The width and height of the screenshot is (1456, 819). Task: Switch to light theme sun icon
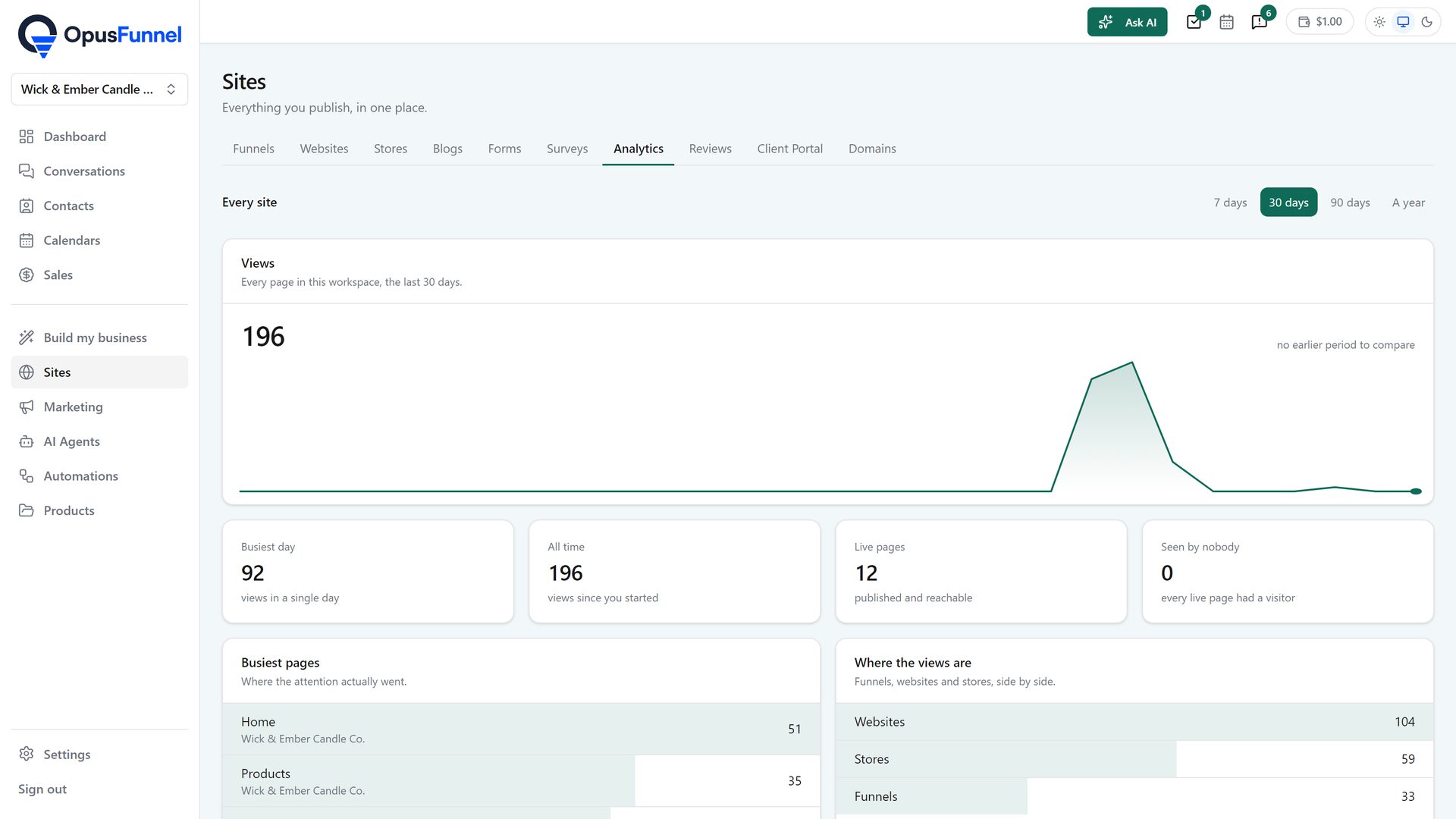coord(1379,22)
